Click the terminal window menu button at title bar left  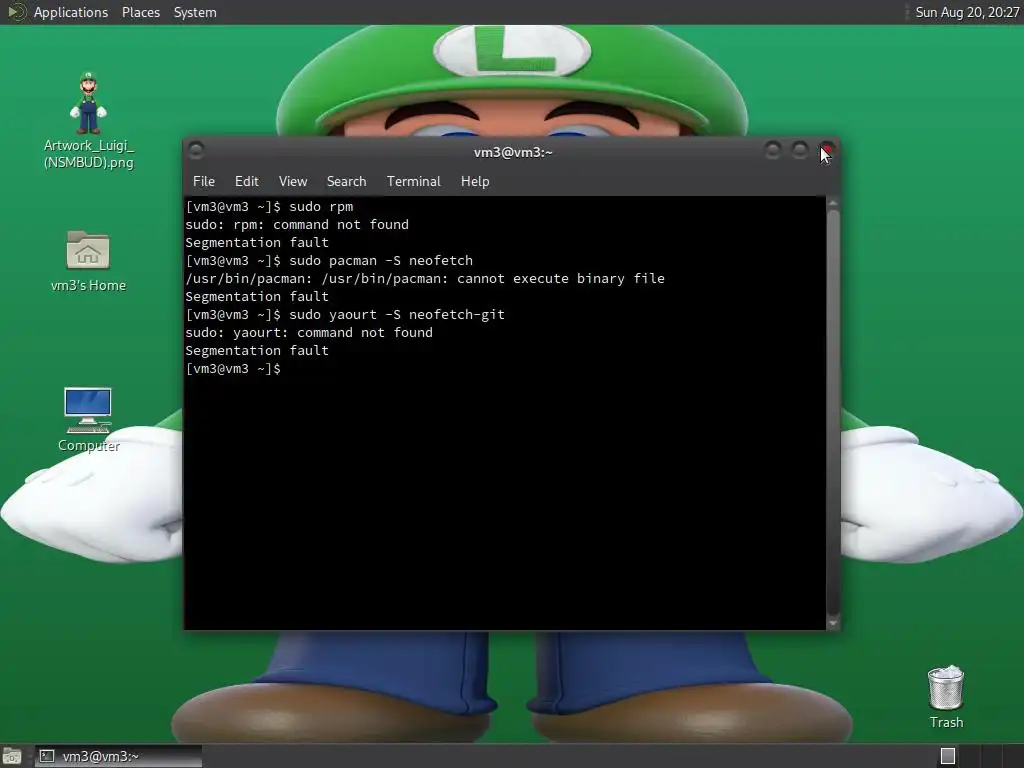(196, 151)
